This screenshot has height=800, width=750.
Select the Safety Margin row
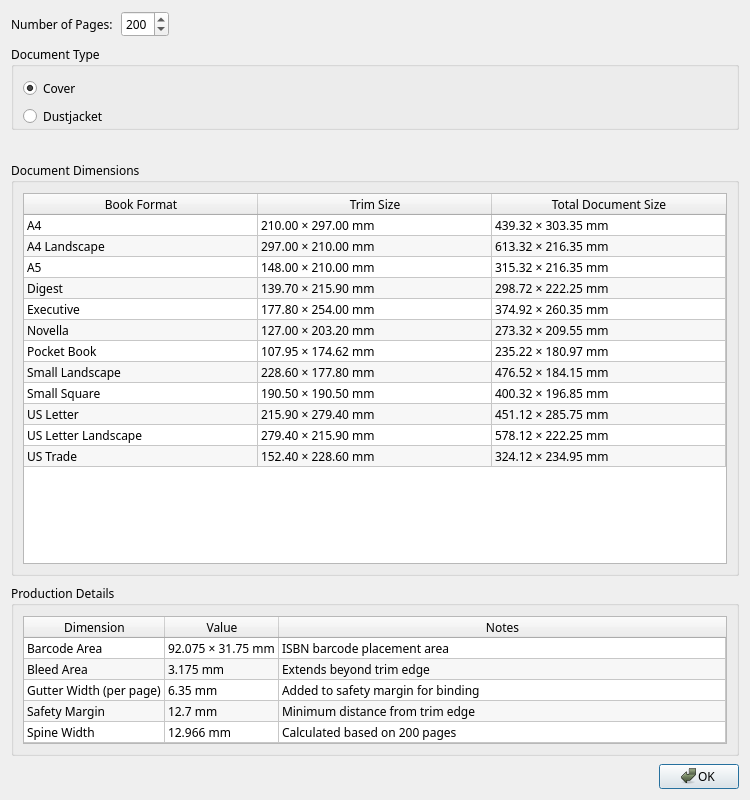[x=94, y=711]
